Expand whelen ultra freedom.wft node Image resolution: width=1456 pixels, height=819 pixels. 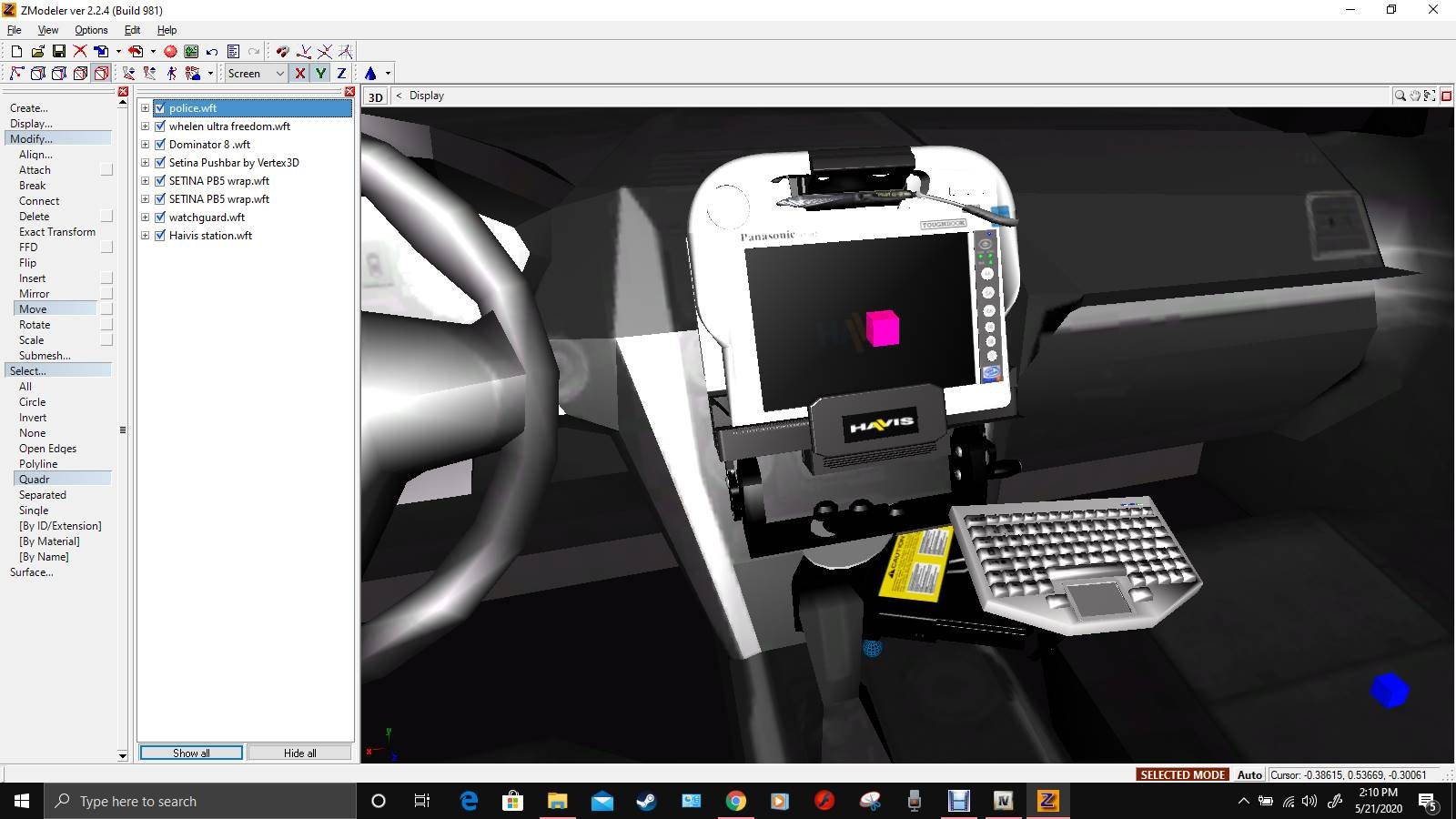145,126
